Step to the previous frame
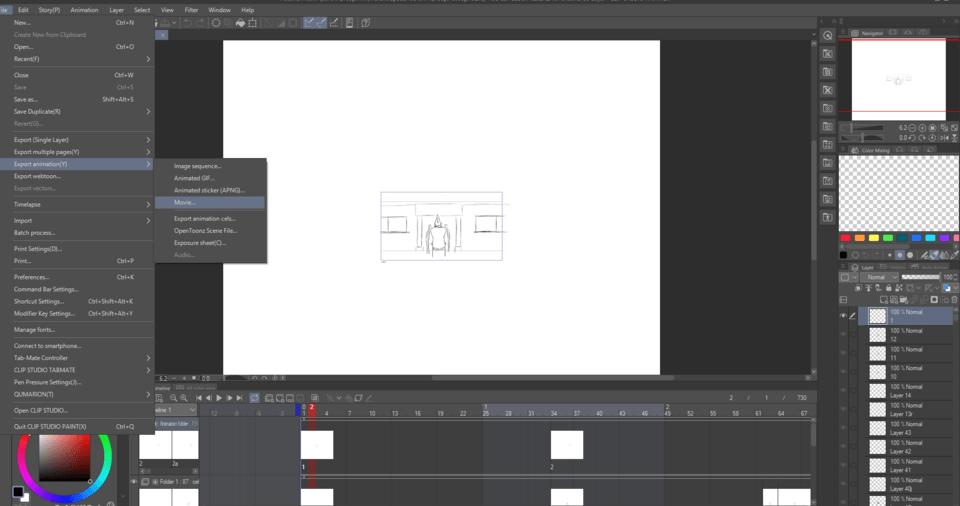 pos(209,398)
